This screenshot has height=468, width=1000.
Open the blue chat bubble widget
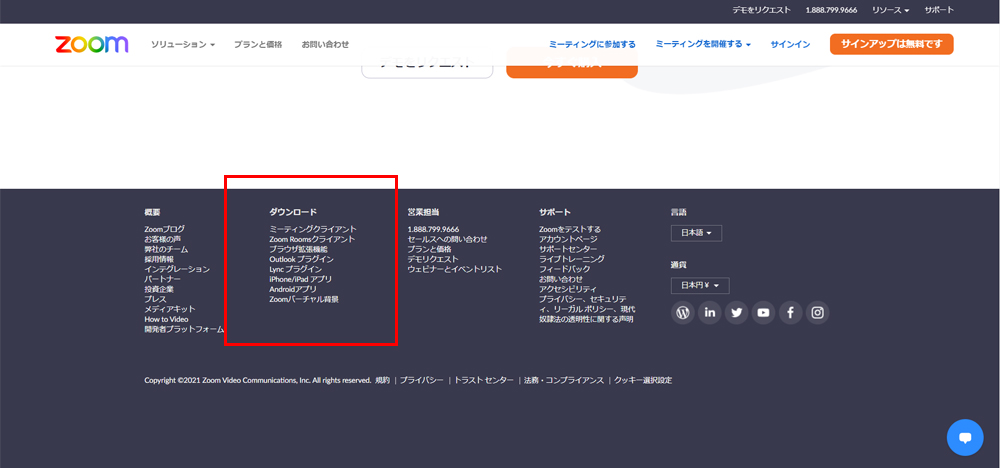(x=965, y=437)
